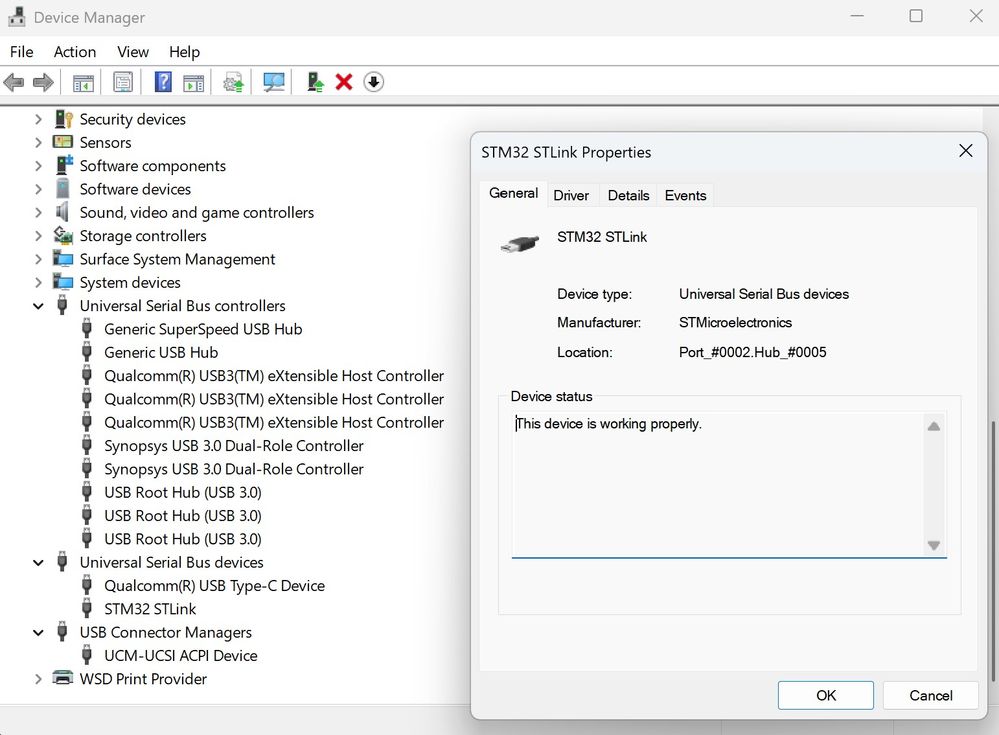Click the Storage controllers category icon
The height and width of the screenshot is (735, 999).
coord(63,236)
